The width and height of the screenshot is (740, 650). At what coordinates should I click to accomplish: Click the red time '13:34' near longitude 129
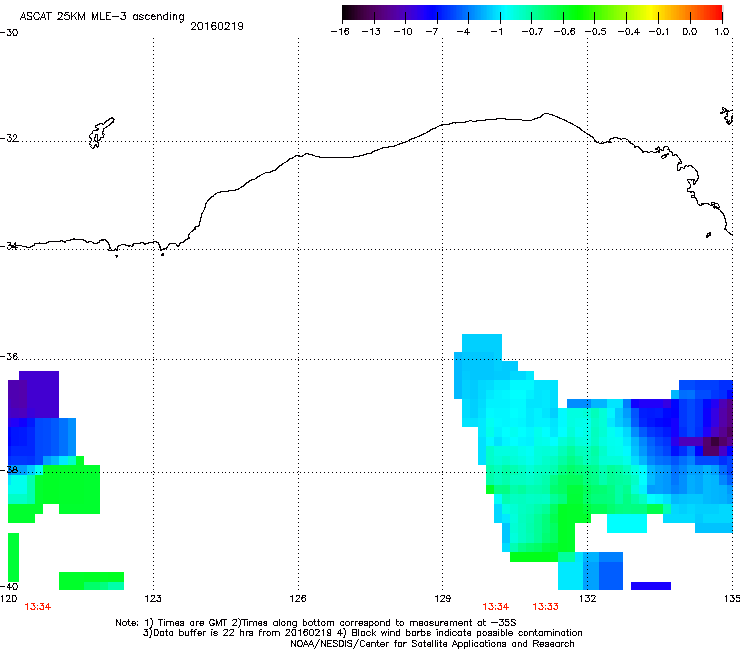[x=496, y=607]
